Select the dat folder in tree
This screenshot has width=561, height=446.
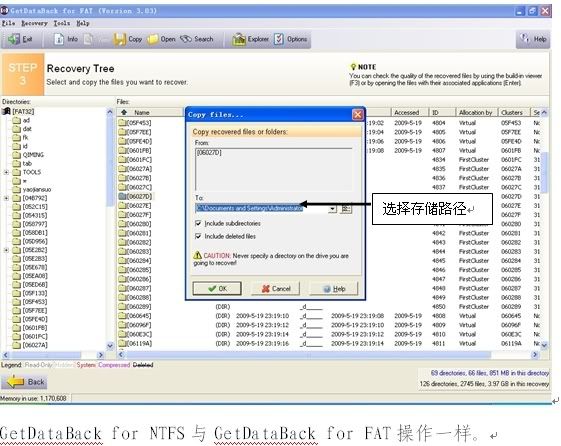click(27, 129)
